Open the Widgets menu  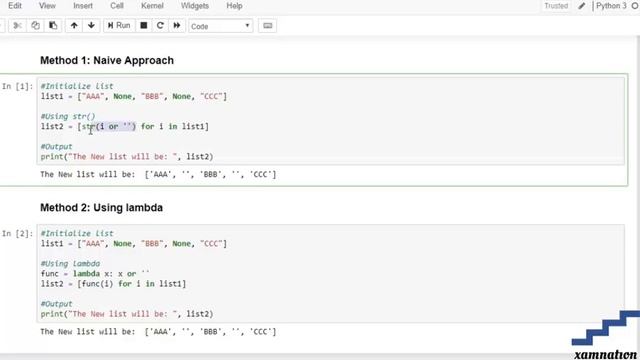[x=195, y=6]
